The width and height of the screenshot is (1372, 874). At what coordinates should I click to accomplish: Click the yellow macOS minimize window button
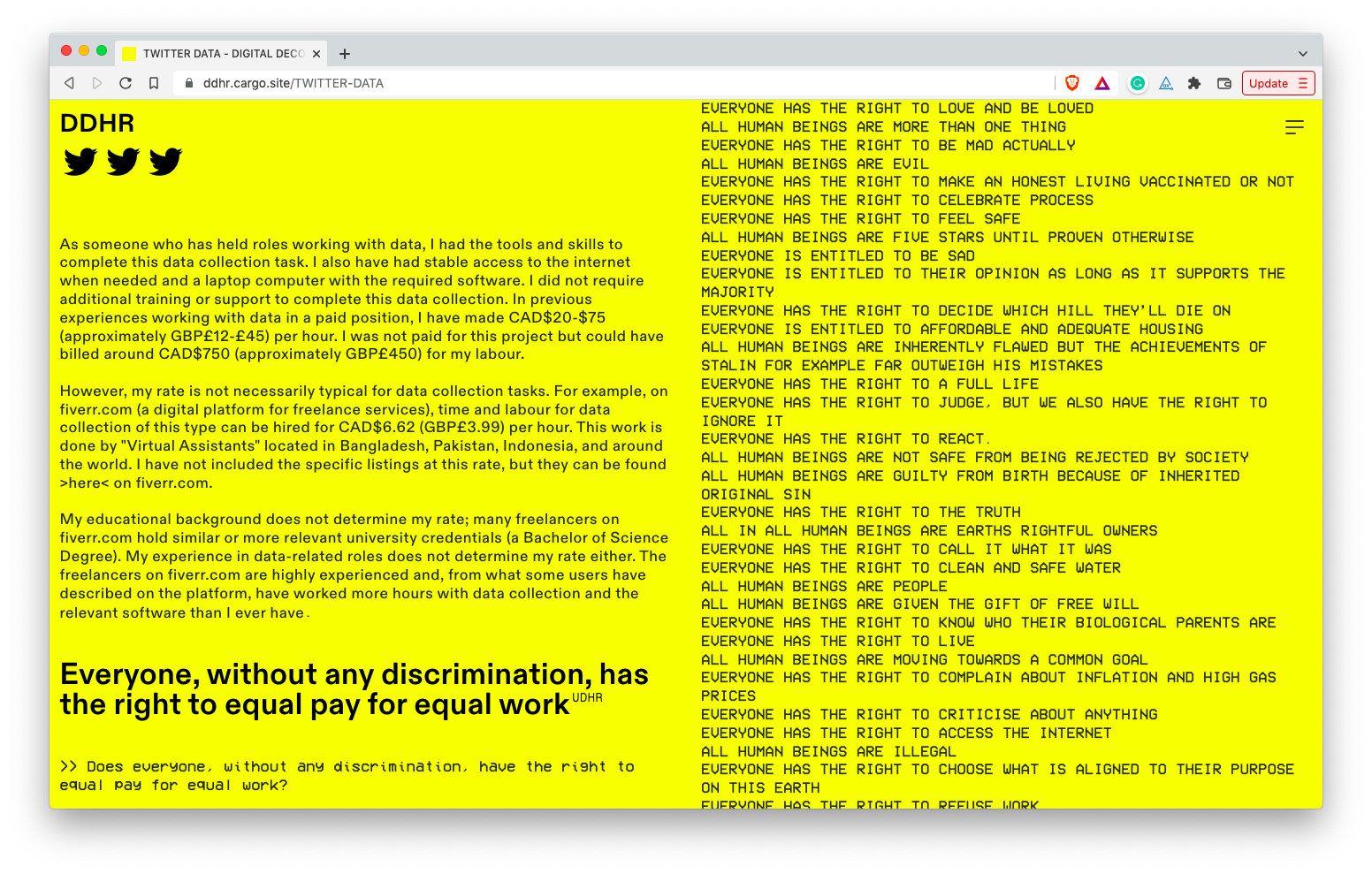pos(84,51)
